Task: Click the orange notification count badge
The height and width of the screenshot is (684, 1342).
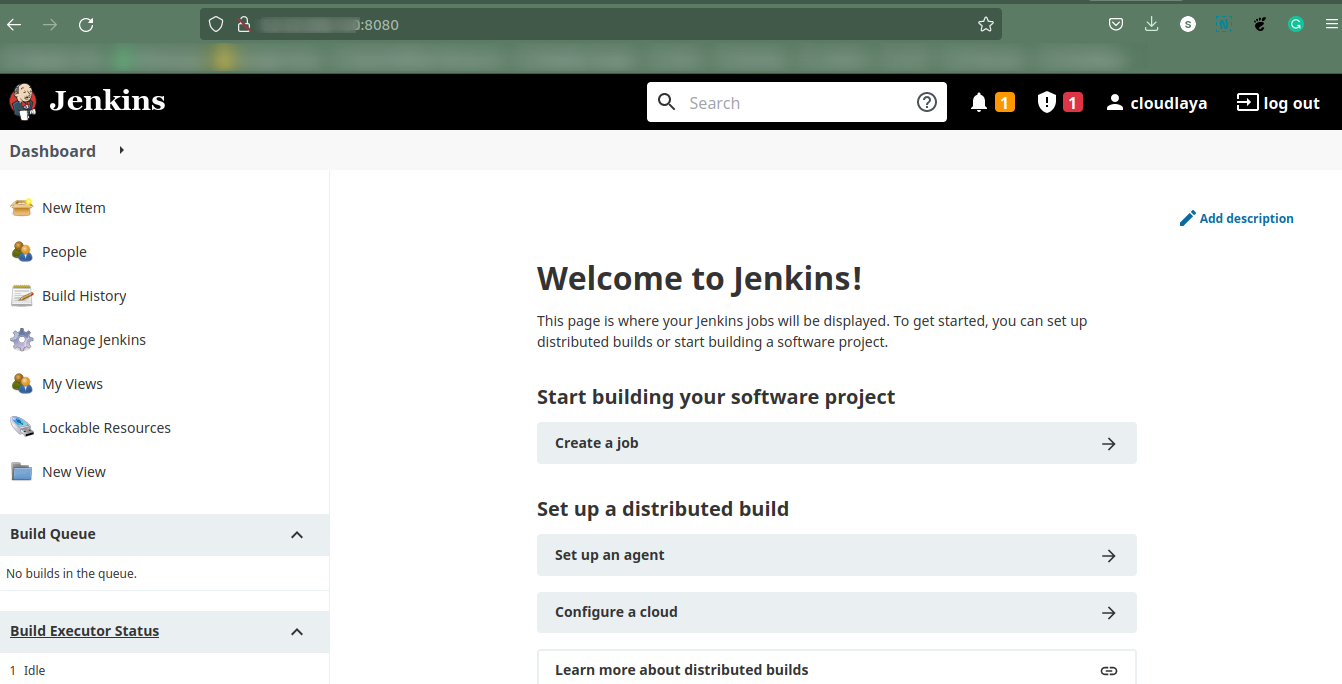Action: (x=1005, y=102)
